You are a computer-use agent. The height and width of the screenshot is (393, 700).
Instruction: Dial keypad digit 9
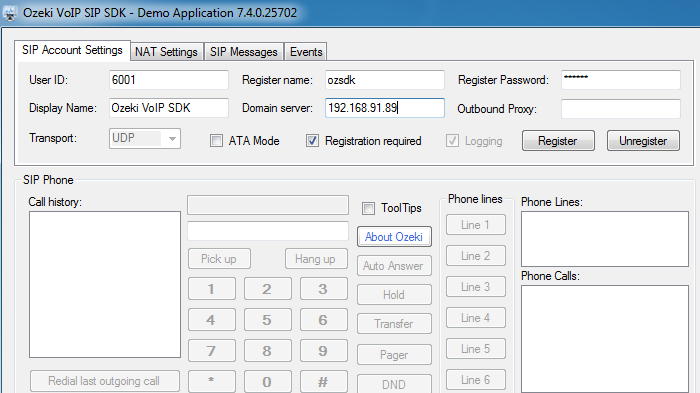pos(324,351)
